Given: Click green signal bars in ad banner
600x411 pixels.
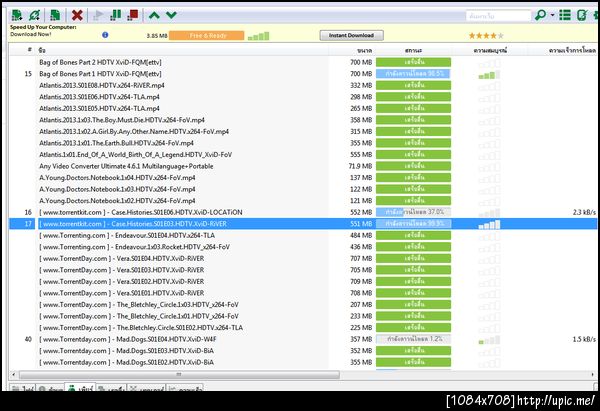Looking at the screenshot, I should 259,36.
